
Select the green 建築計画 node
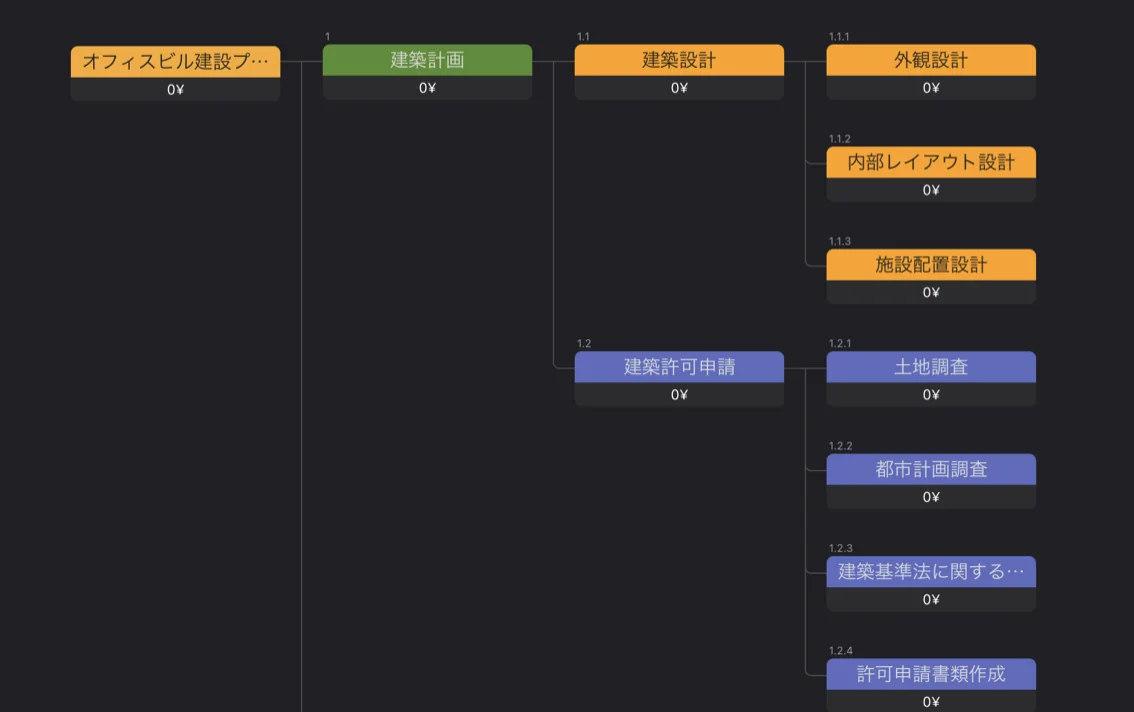(x=427, y=60)
